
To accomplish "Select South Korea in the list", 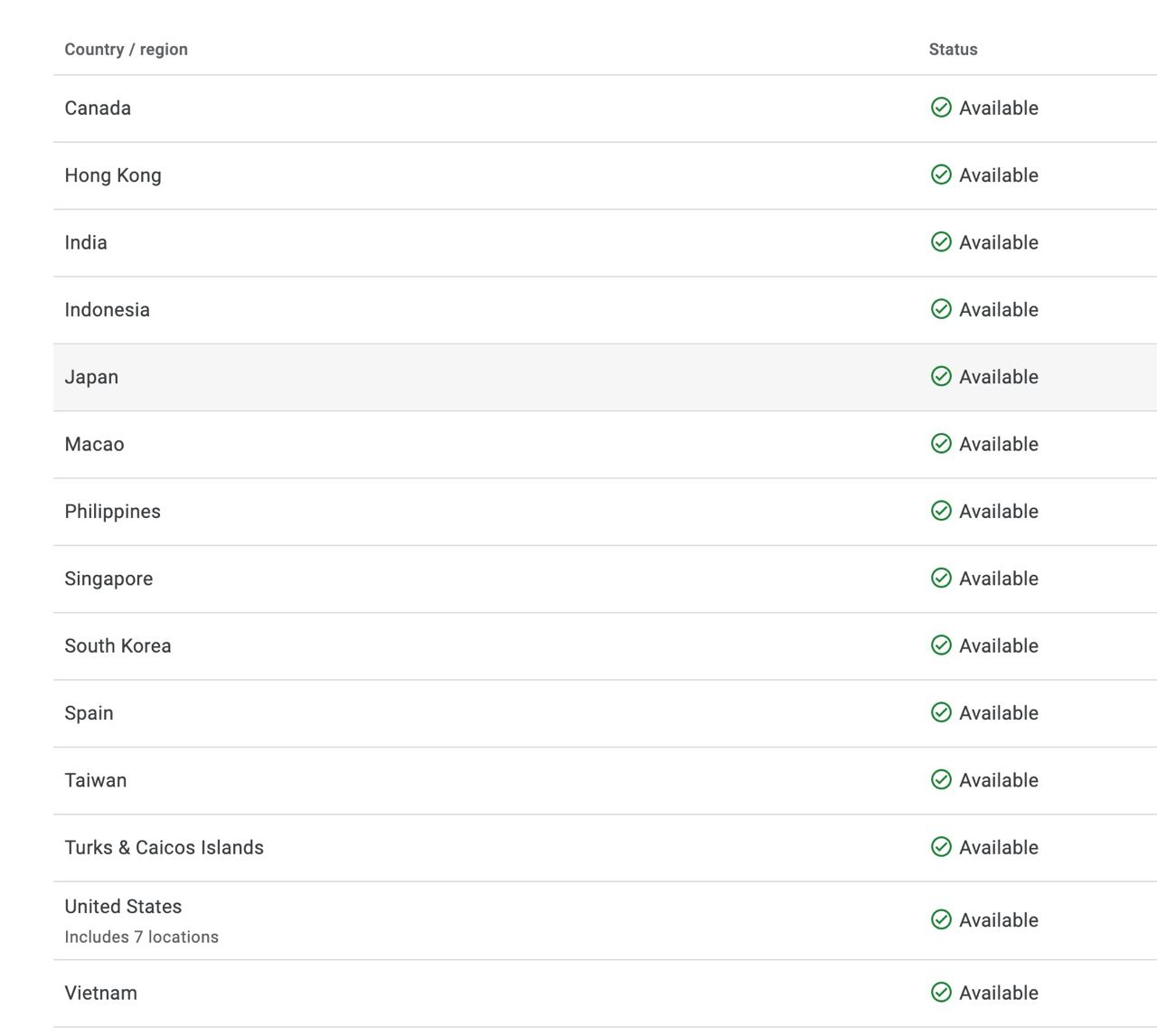I will point(118,645).
